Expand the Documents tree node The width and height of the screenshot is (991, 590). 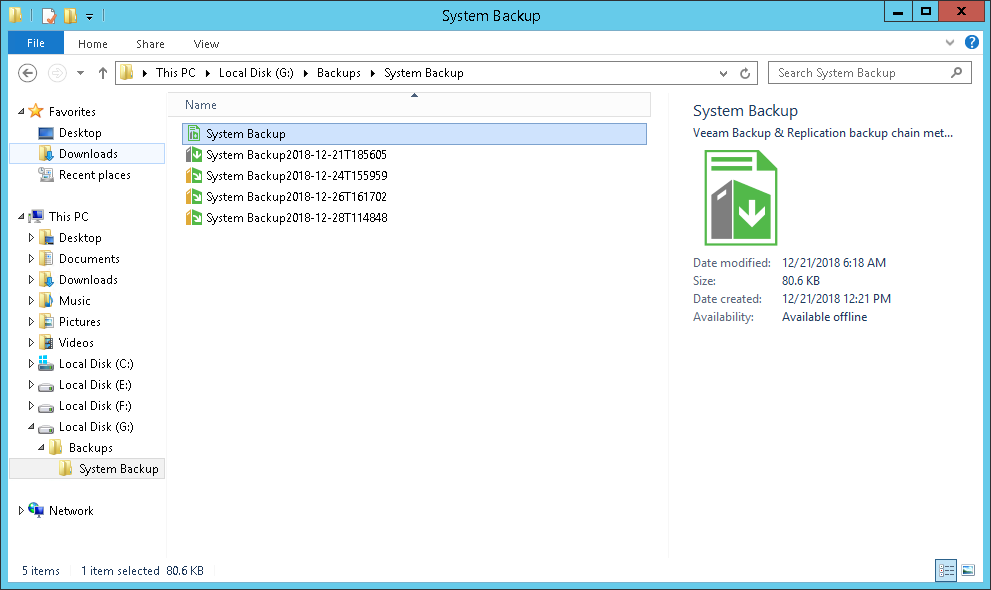pyautogui.click(x=31, y=258)
